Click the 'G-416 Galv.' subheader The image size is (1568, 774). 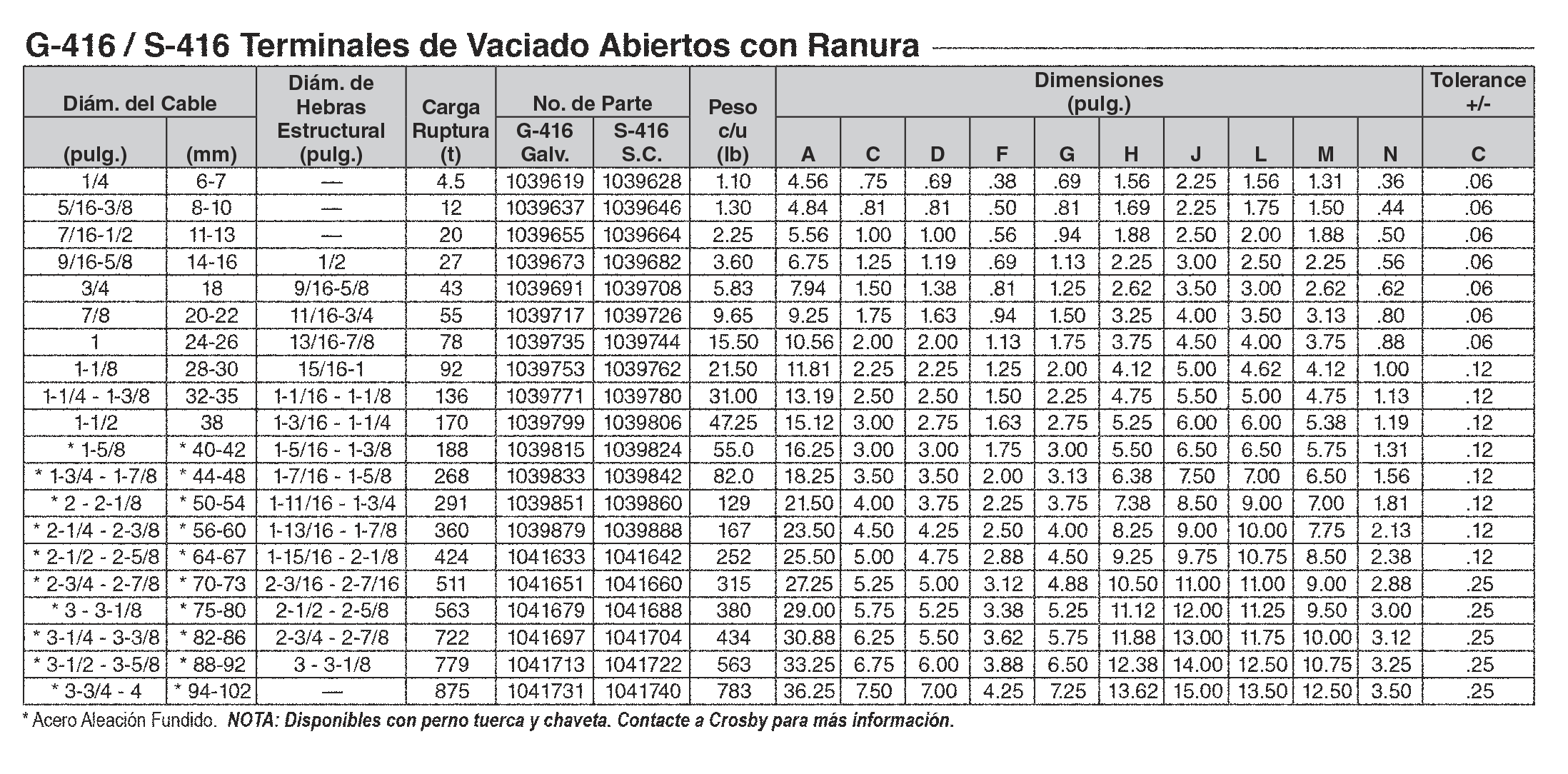pyautogui.click(x=545, y=142)
